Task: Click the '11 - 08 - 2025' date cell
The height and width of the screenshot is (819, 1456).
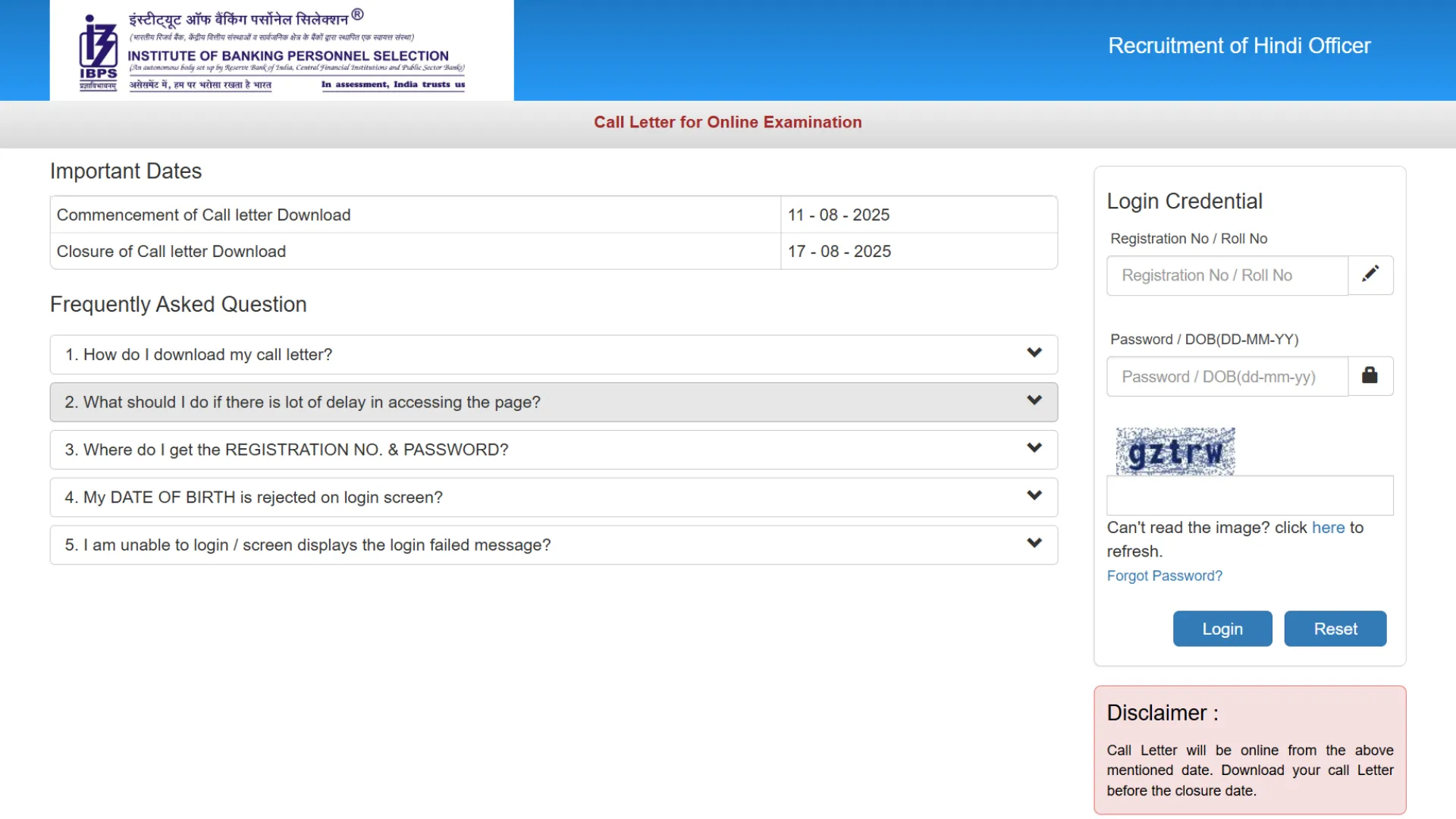Action: [x=919, y=215]
